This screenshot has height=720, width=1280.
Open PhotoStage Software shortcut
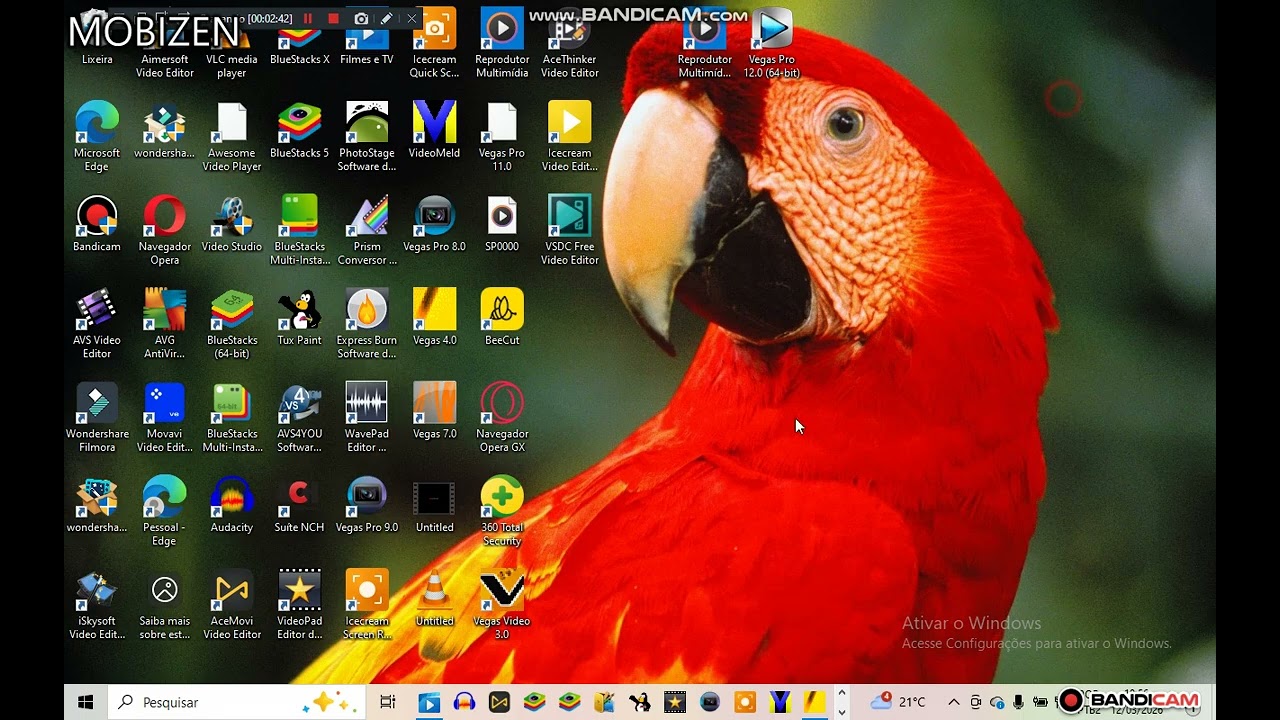pyautogui.click(x=367, y=137)
